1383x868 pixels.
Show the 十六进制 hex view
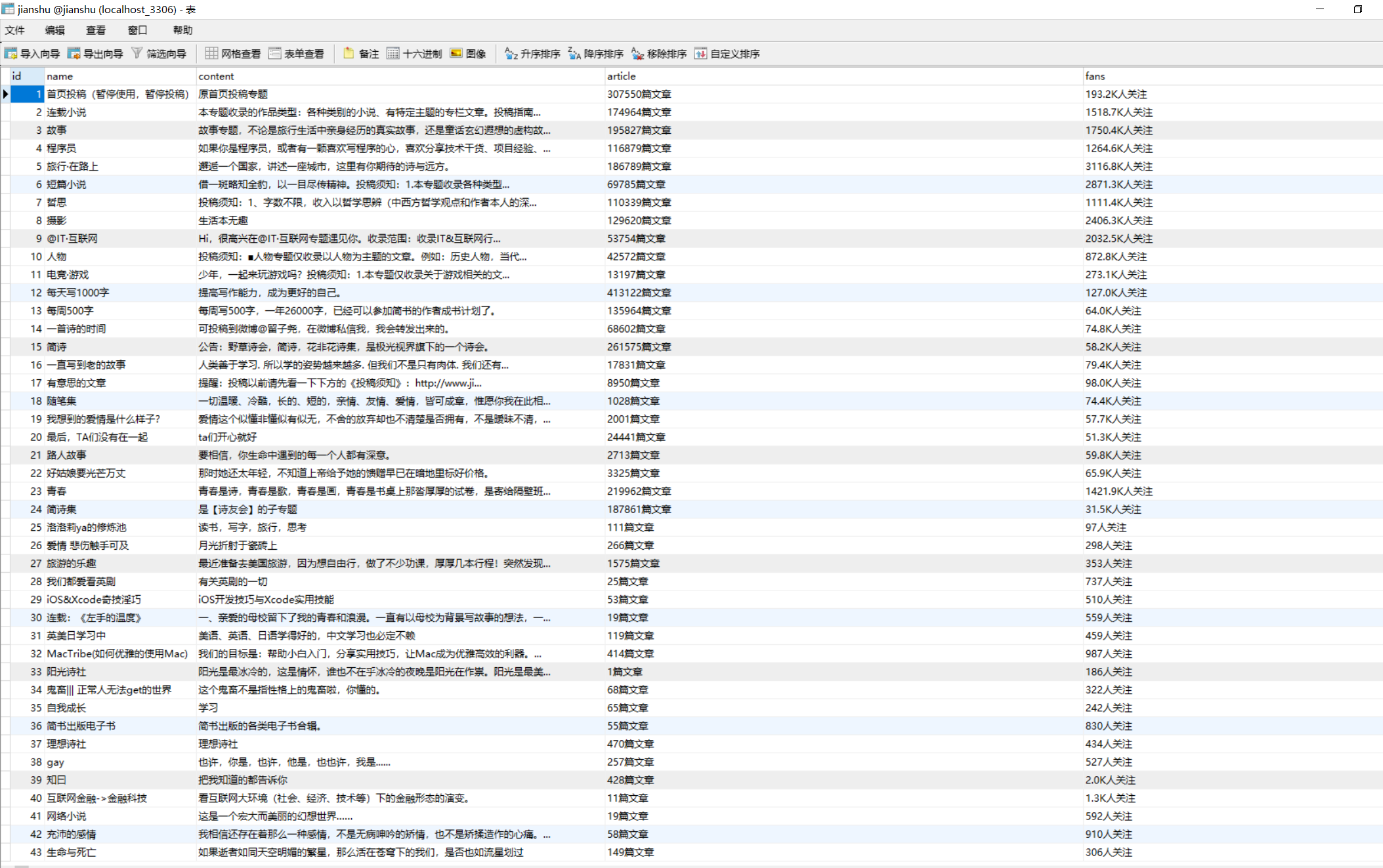[414, 54]
